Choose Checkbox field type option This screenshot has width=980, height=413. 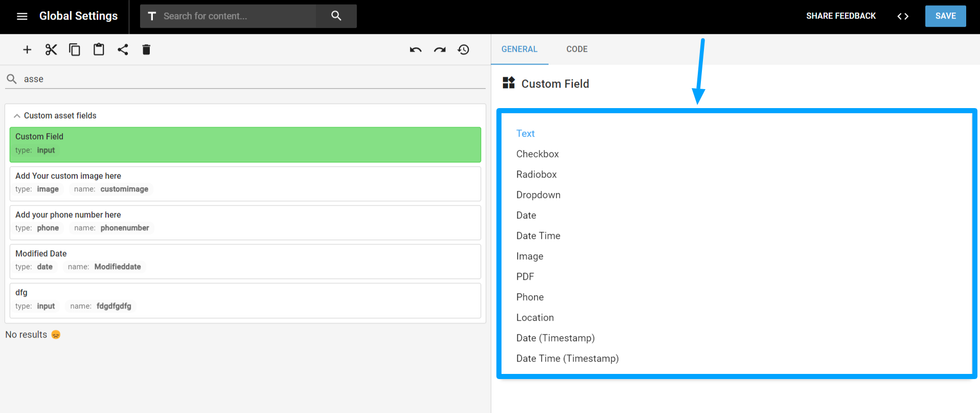(537, 154)
